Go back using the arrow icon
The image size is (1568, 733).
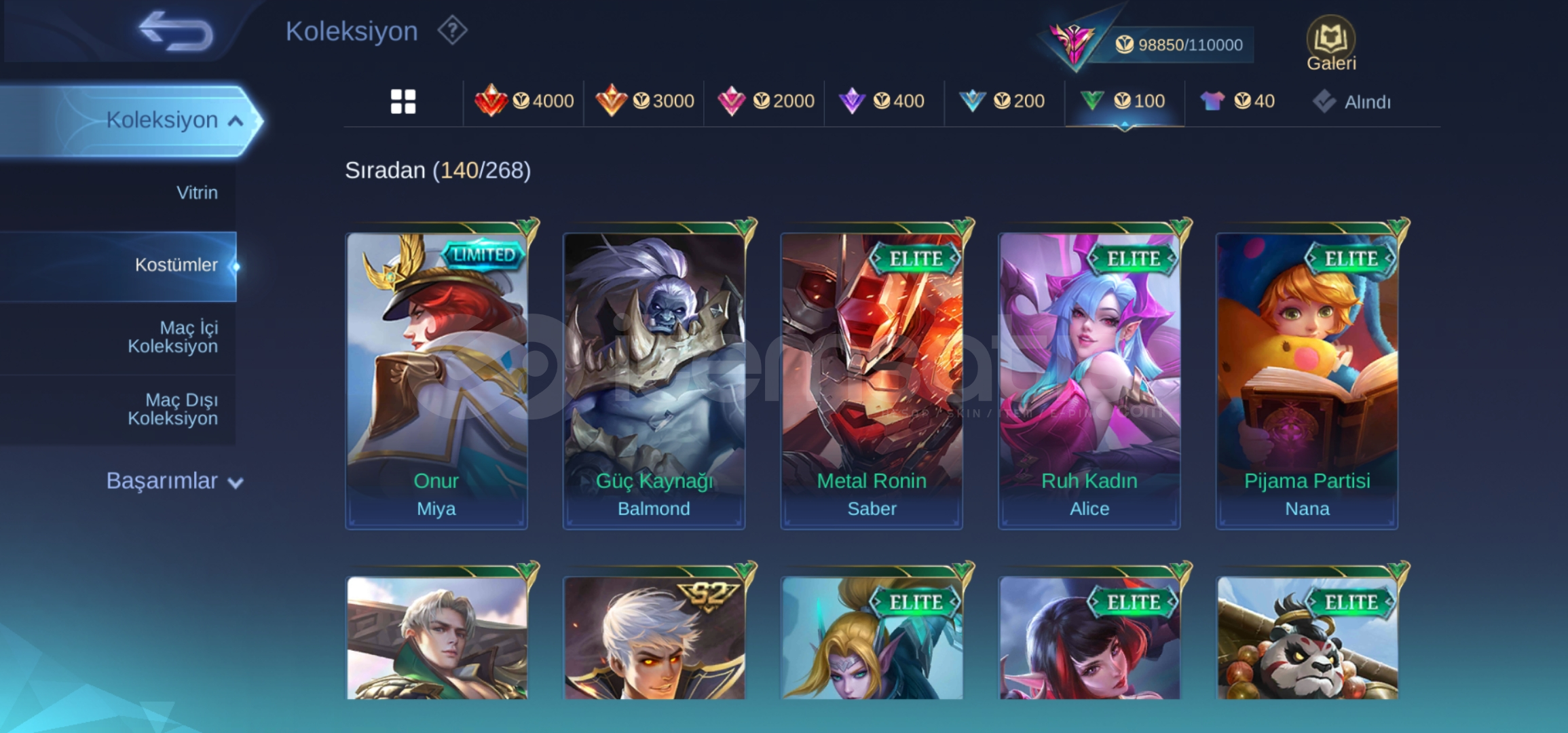pyautogui.click(x=176, y=31)
